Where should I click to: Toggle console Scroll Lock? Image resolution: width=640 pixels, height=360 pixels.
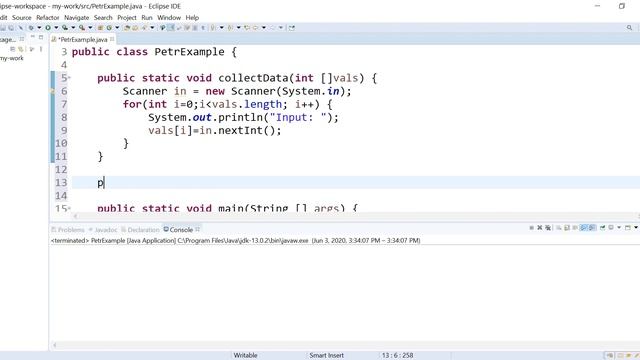[567, 228]
